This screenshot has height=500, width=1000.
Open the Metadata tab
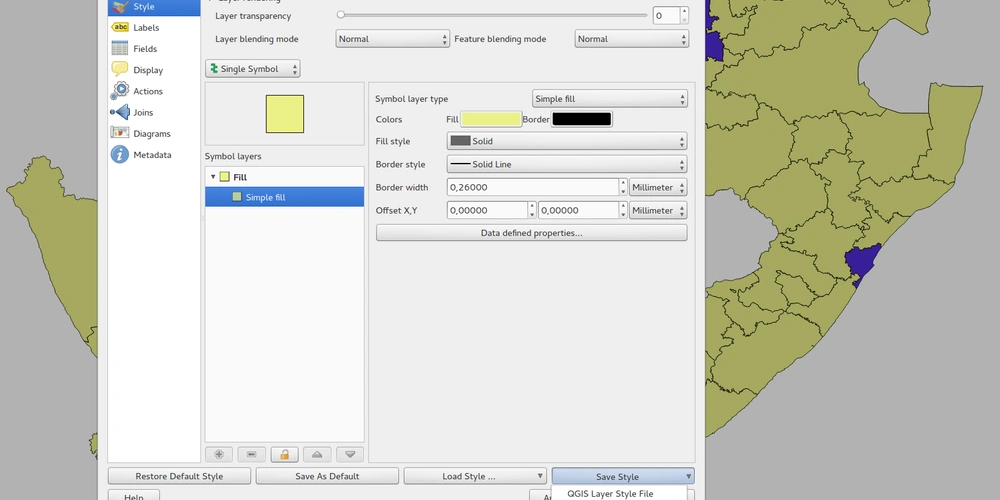[x=154, y=154]
